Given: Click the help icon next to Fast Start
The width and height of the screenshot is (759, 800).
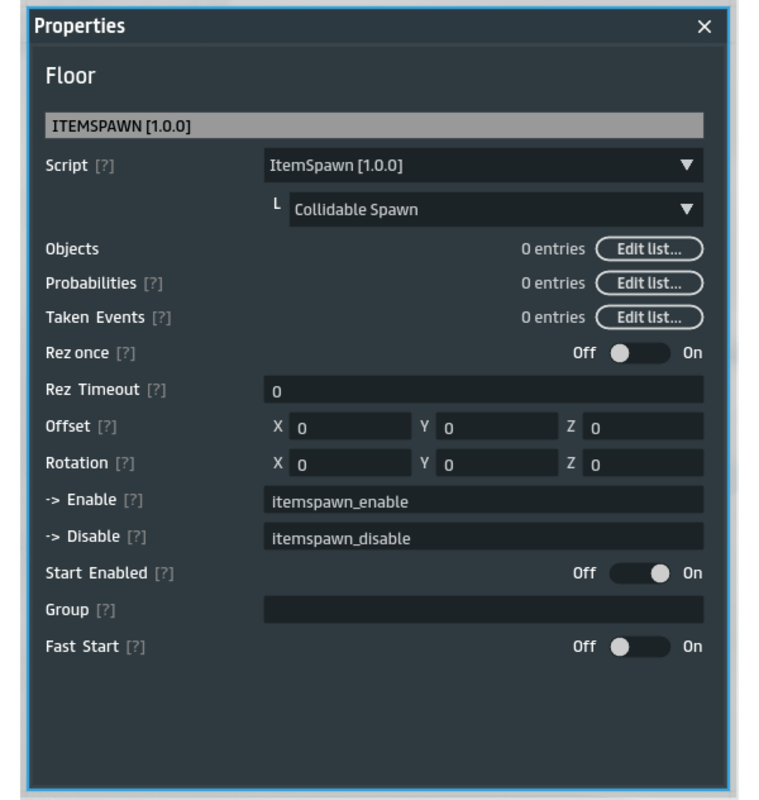Looking at the screenshot, I should point(135,647).
